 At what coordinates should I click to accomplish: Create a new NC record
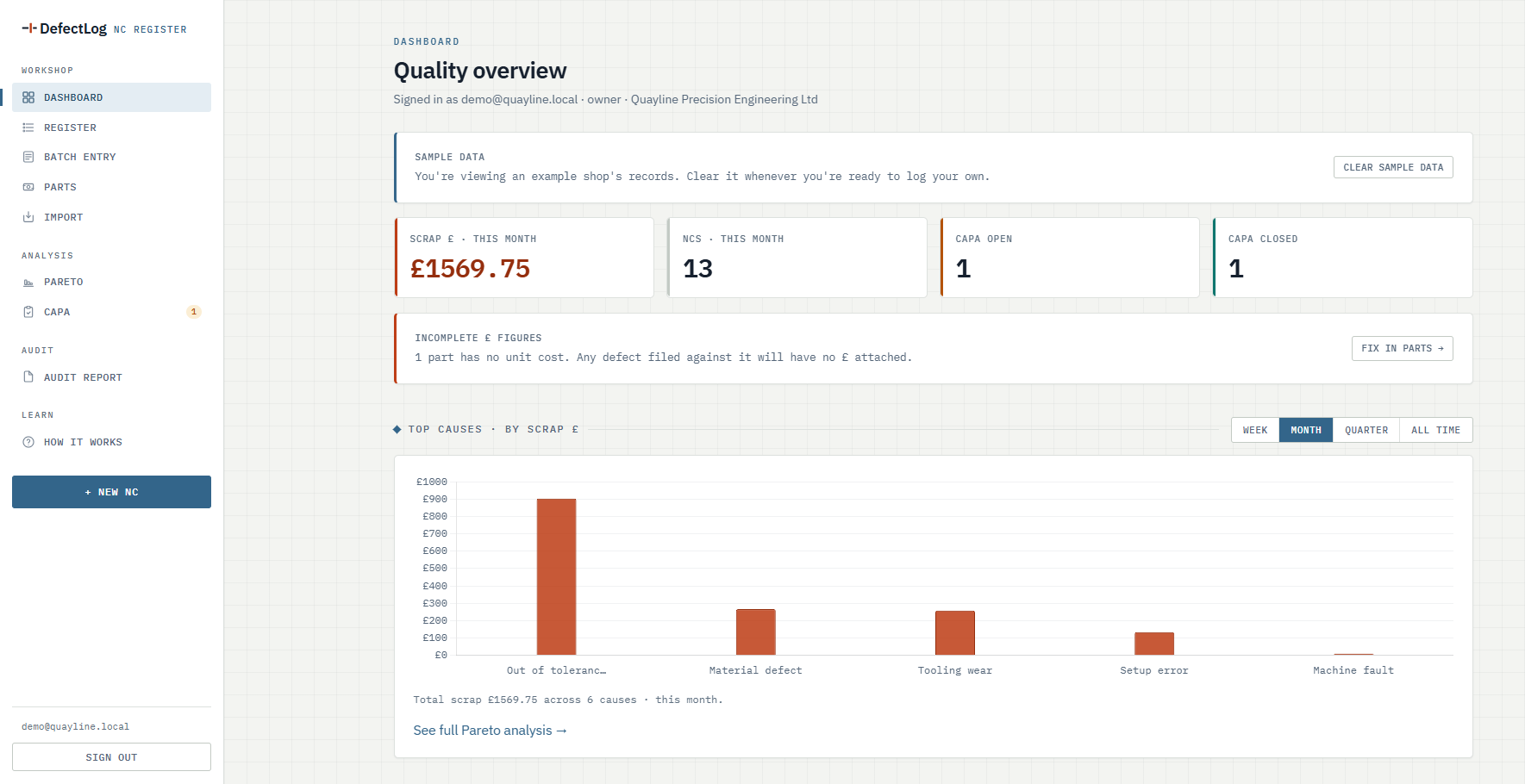[111, 492]
